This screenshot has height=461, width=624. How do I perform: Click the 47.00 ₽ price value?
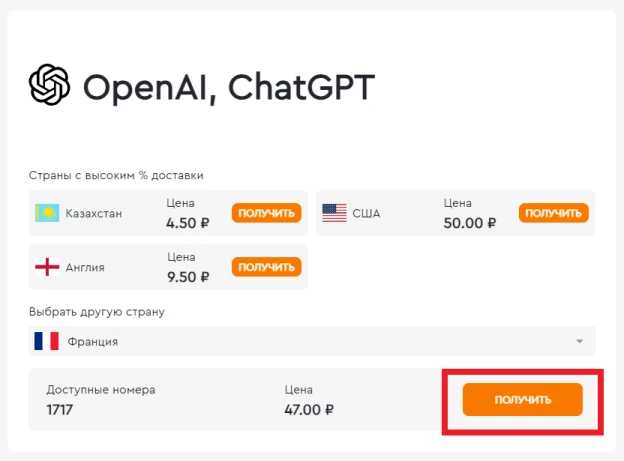click(x=309, y=410)
